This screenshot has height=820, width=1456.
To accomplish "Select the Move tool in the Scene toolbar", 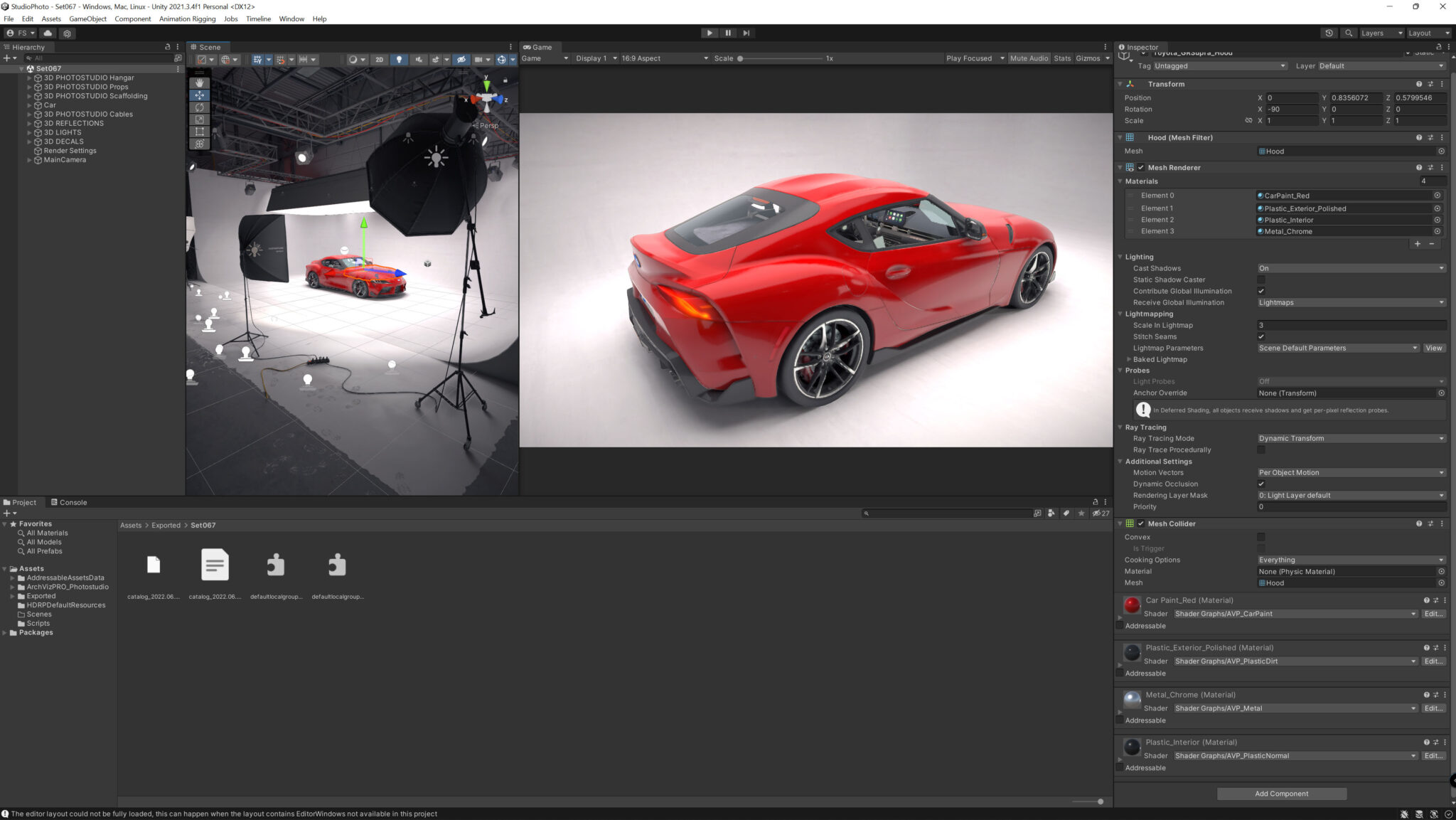I will (200, 95).
